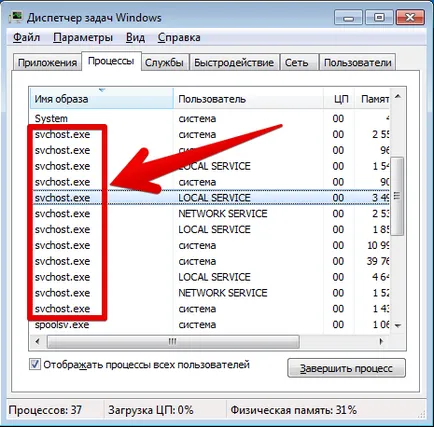Click NETWORK SERVICE in row with memory 2 53
This screenshot has height=427, width=434.
pos(223,213)
